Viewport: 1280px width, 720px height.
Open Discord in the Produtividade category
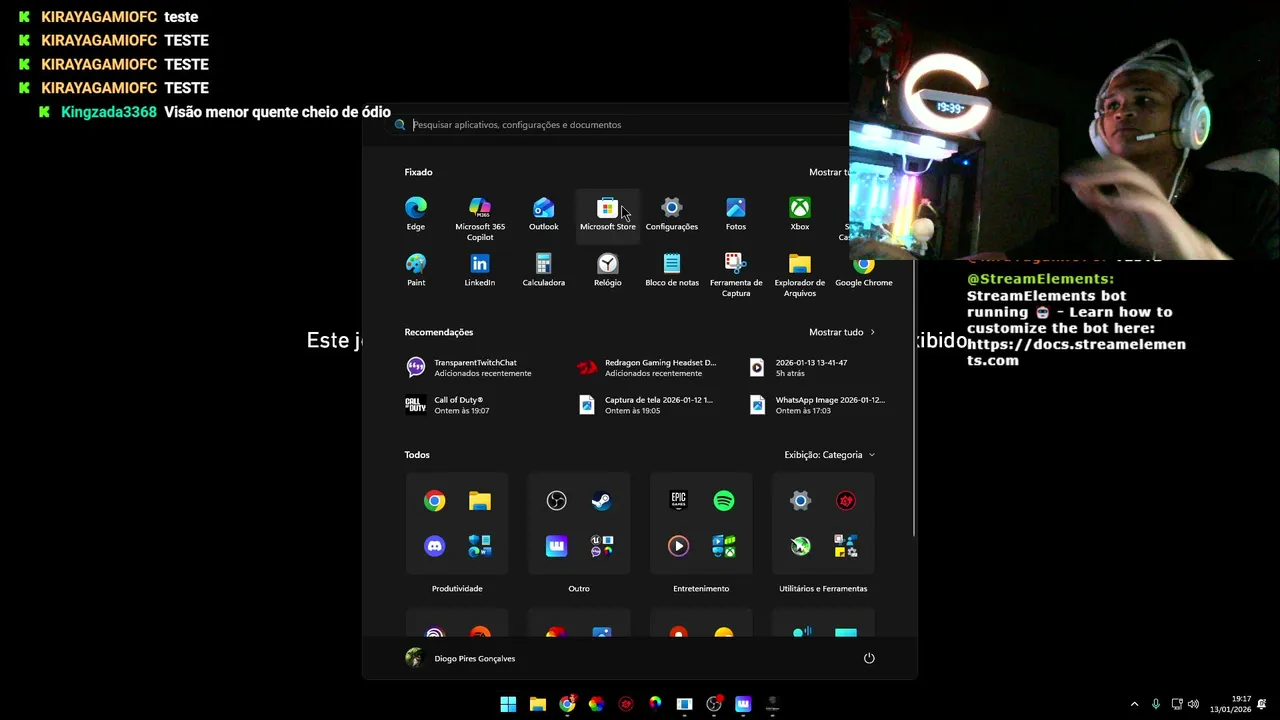click(434, 546)
